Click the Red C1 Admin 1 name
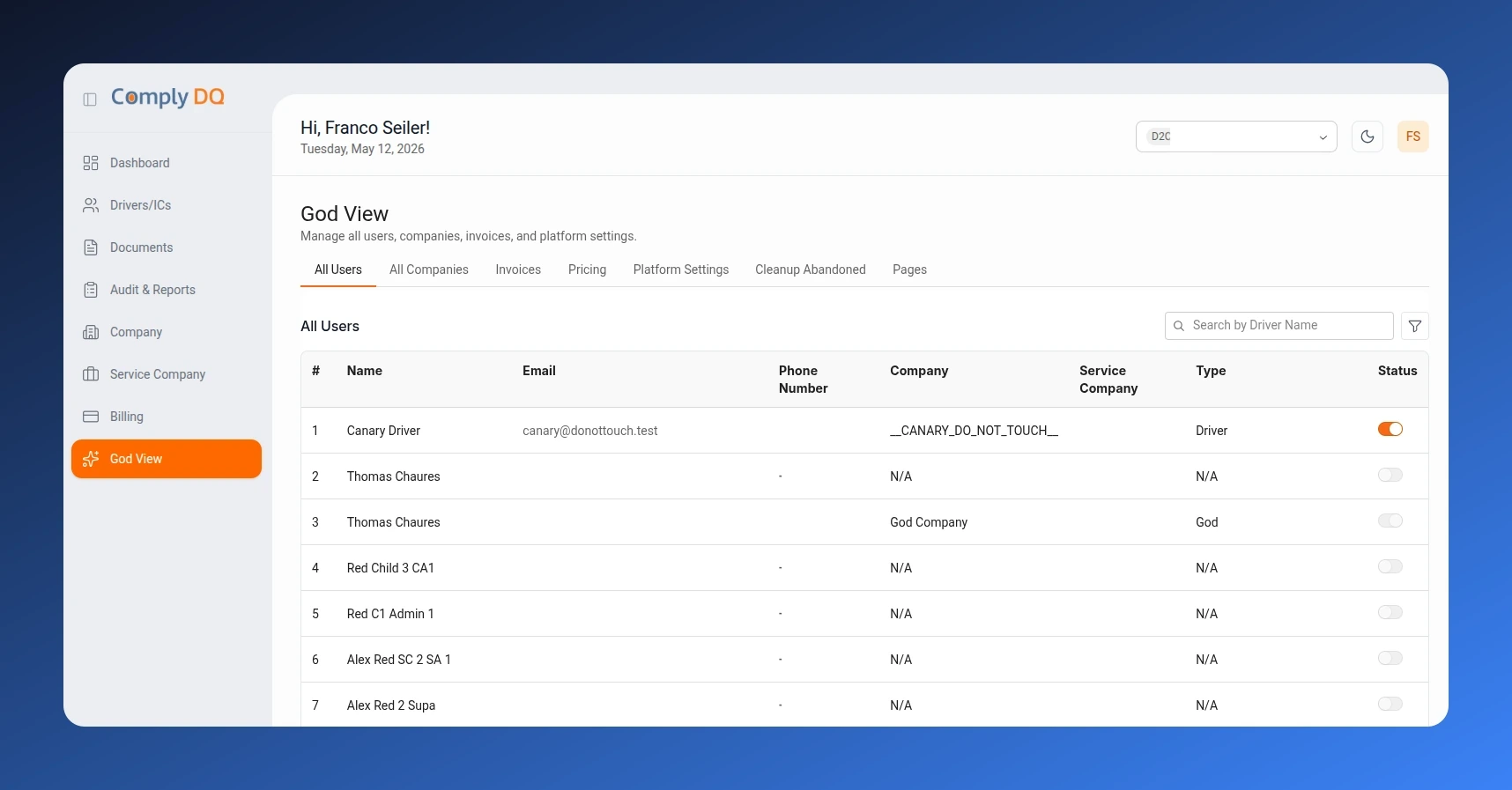 point(390,614)
